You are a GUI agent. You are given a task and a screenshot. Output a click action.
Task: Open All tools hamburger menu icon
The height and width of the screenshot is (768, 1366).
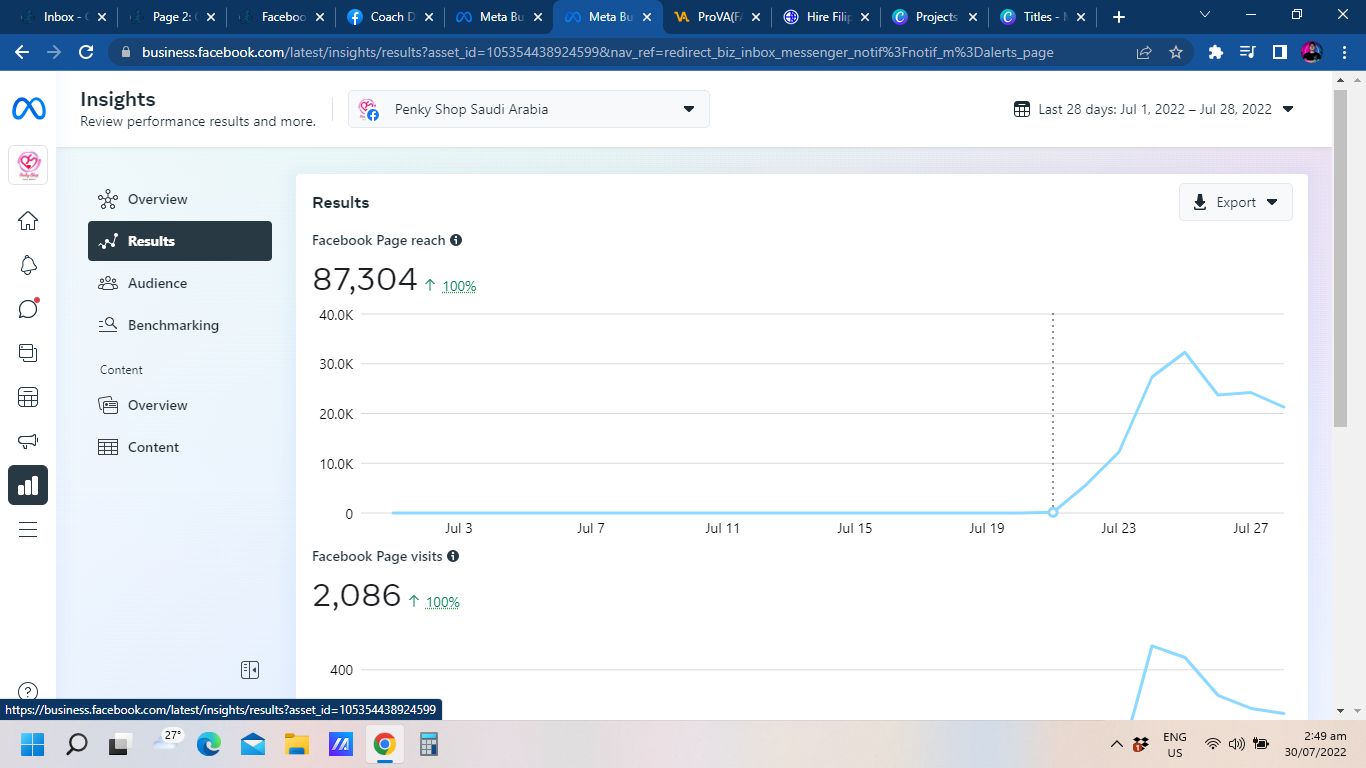click(28, 529)
